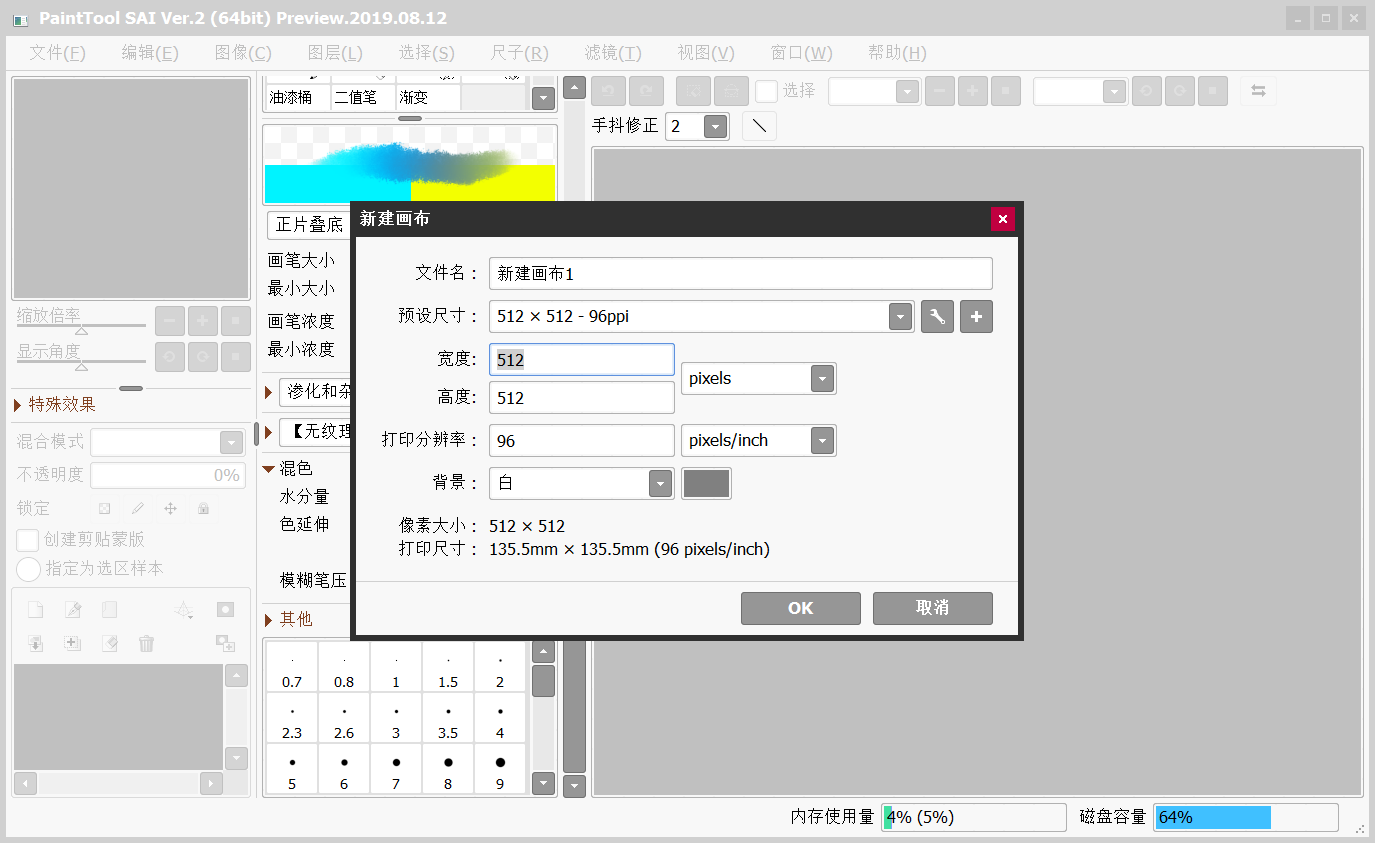Open 背景 background type dropdown

(x=660, y=483)
